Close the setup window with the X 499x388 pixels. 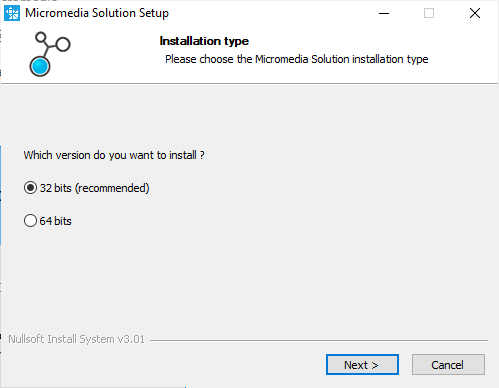(475, 13)
